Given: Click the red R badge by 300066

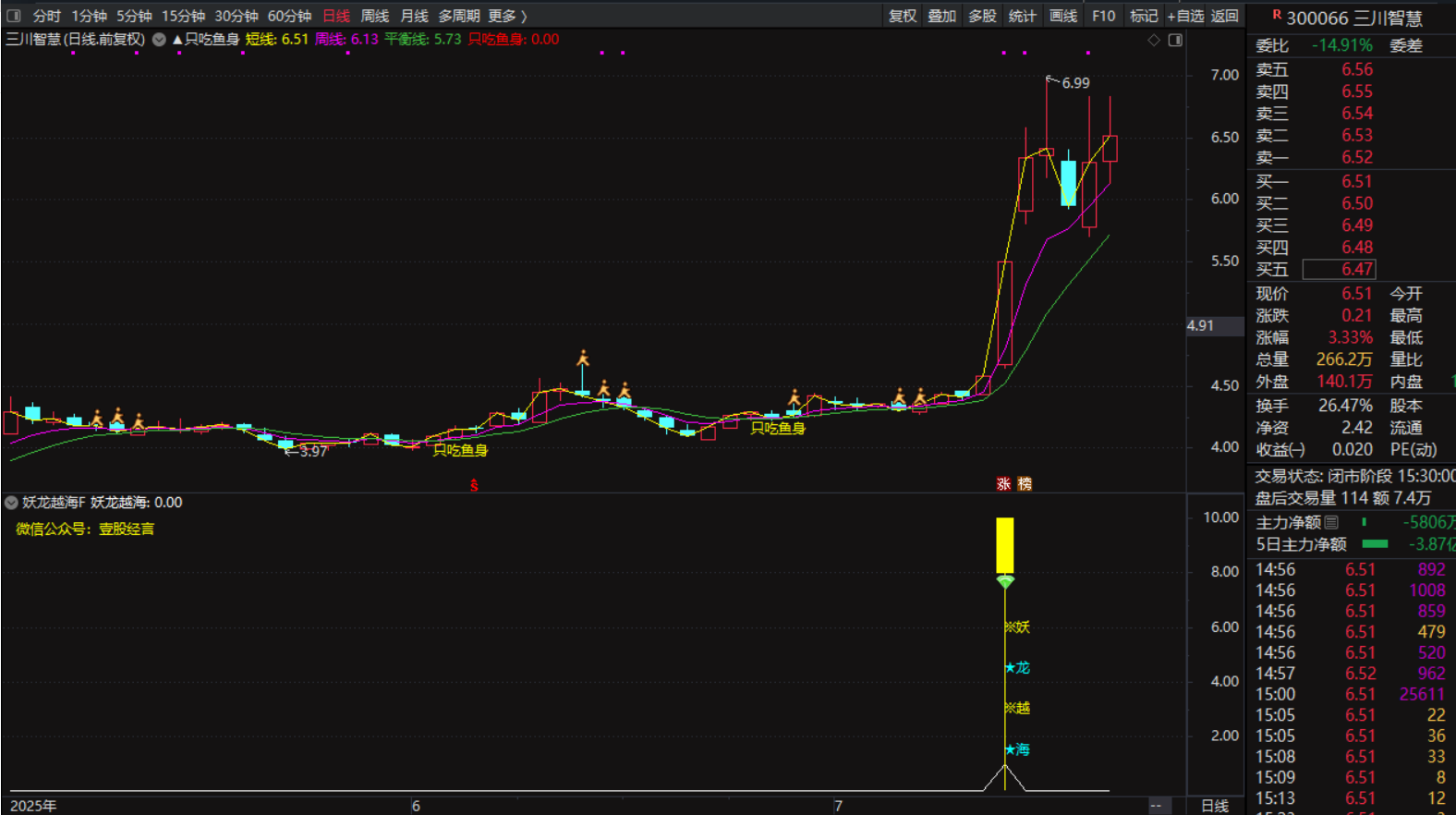Looking at the screenshot, I should point(1277,15).
